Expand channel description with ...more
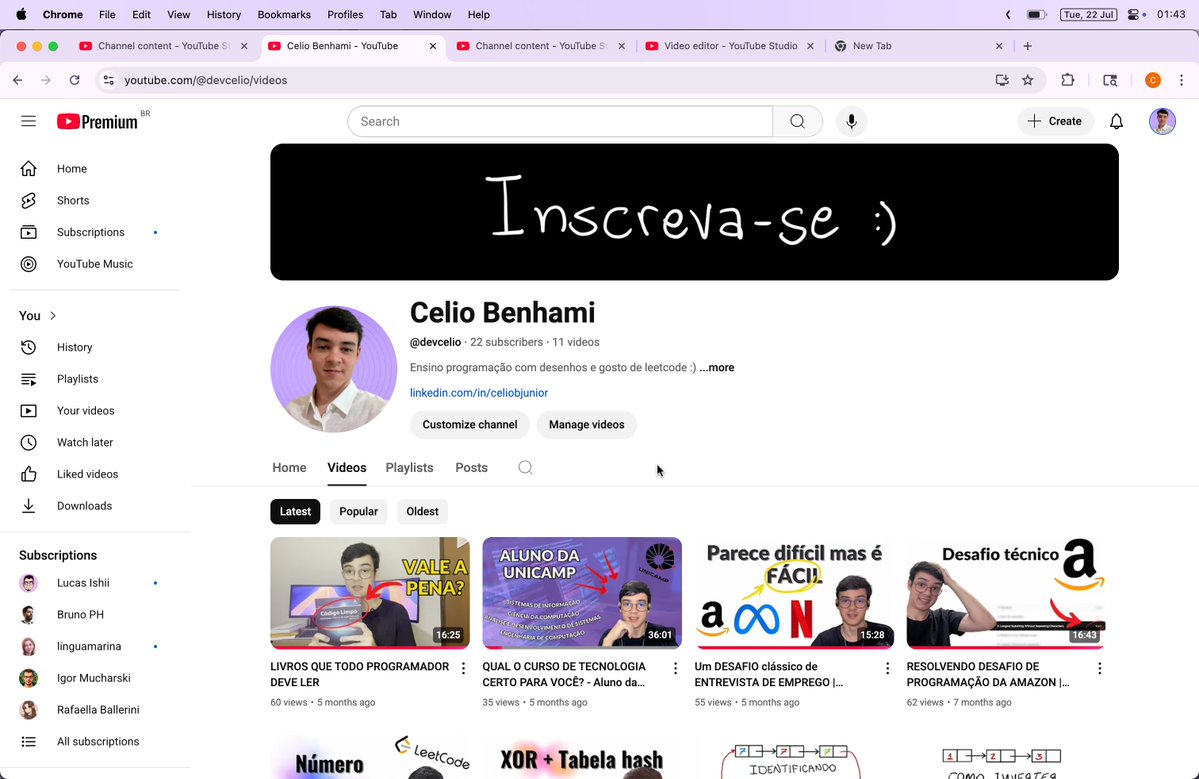Viewport: 1199px width, 779px height. pyautogui.click(x=716, y=368)
